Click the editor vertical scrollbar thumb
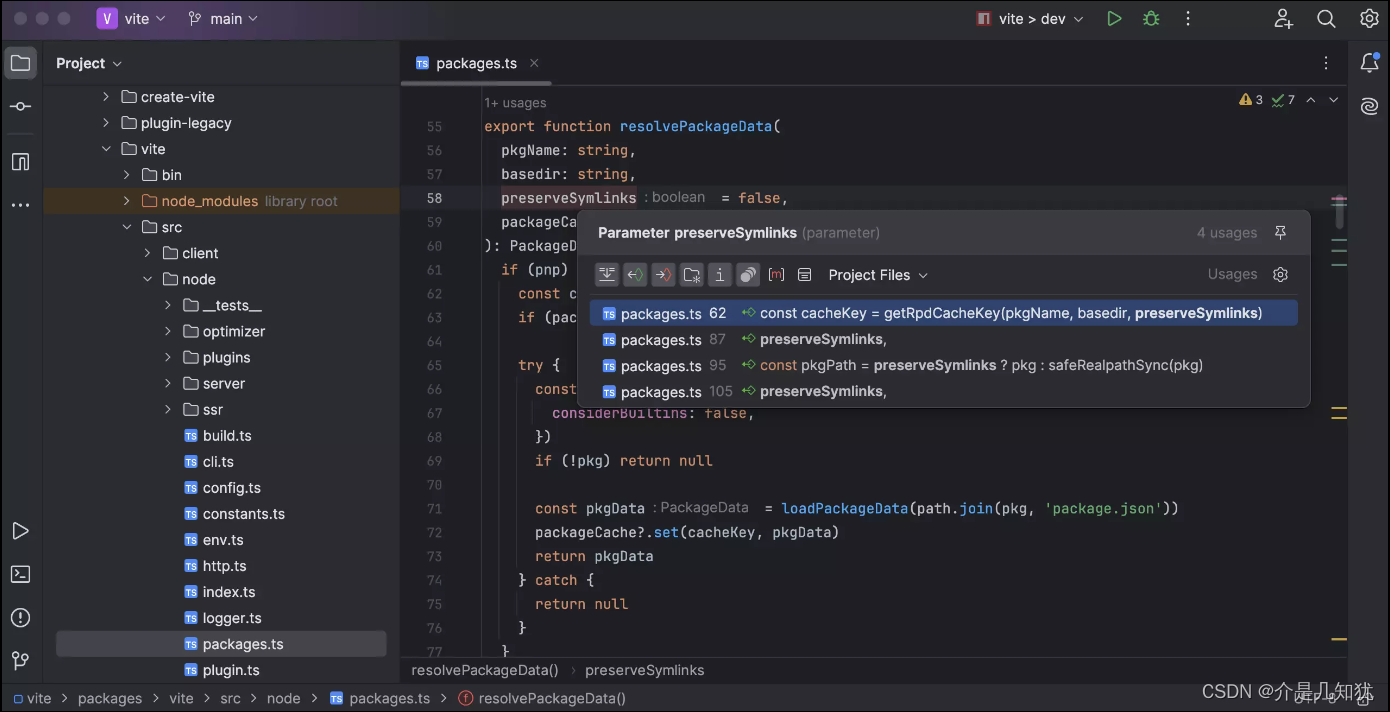This screenshot has height=712, width=1390. [x=1340, y=214]
